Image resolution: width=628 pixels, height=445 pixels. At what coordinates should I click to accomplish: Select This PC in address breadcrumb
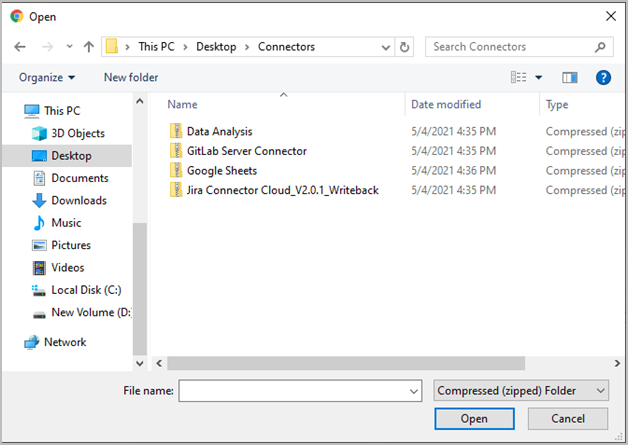(x=157, y=46)
